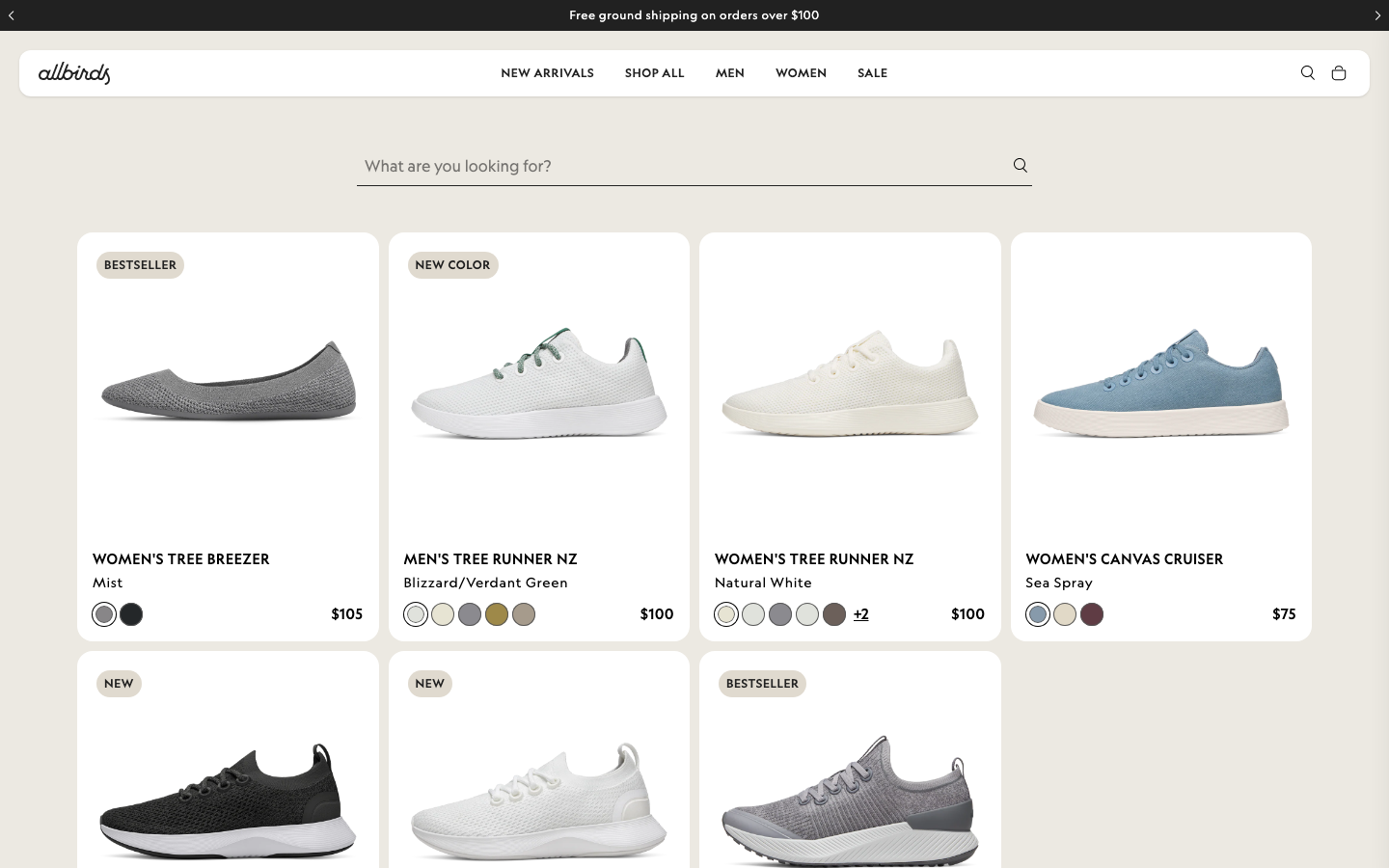
Task: Go to the Sale section
Action: point(872,73)
